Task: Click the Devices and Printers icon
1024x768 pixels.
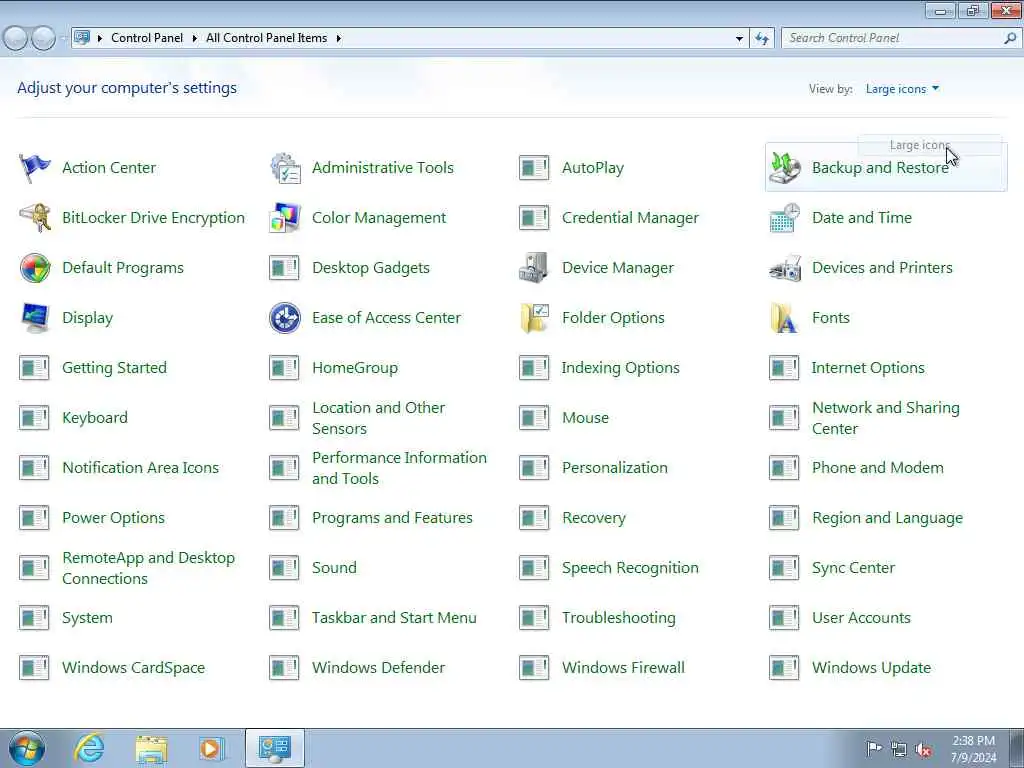Action: [784, 268]
